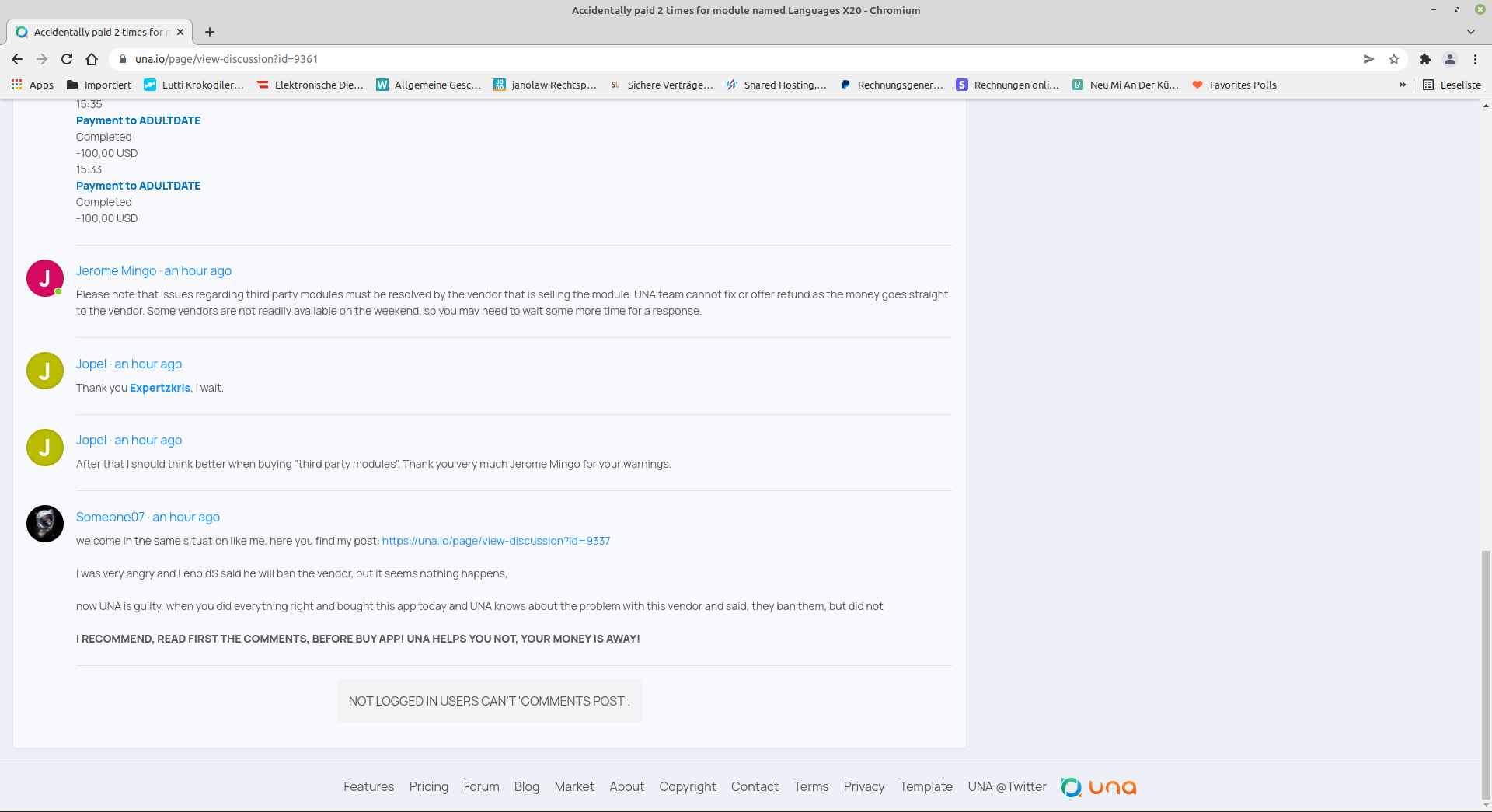This screenshot has height=812, width=1492.
Task: Open the first Payment to ADULTDATE link
Action: point(138,120)
